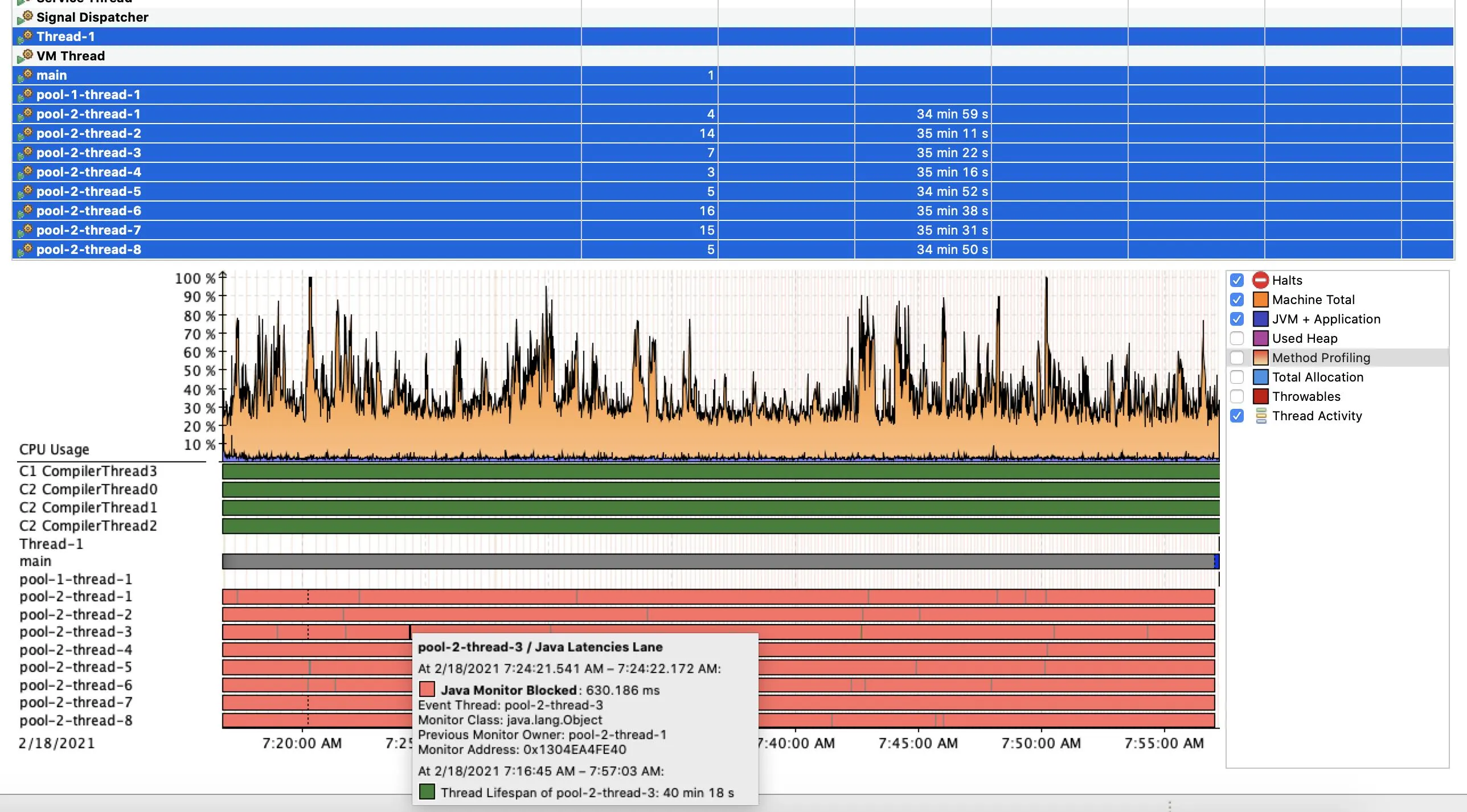This screenshot has width=1467, height=812.
Task: Click thread icon beside pool-1-thread-1
Action: coord(25,95)
